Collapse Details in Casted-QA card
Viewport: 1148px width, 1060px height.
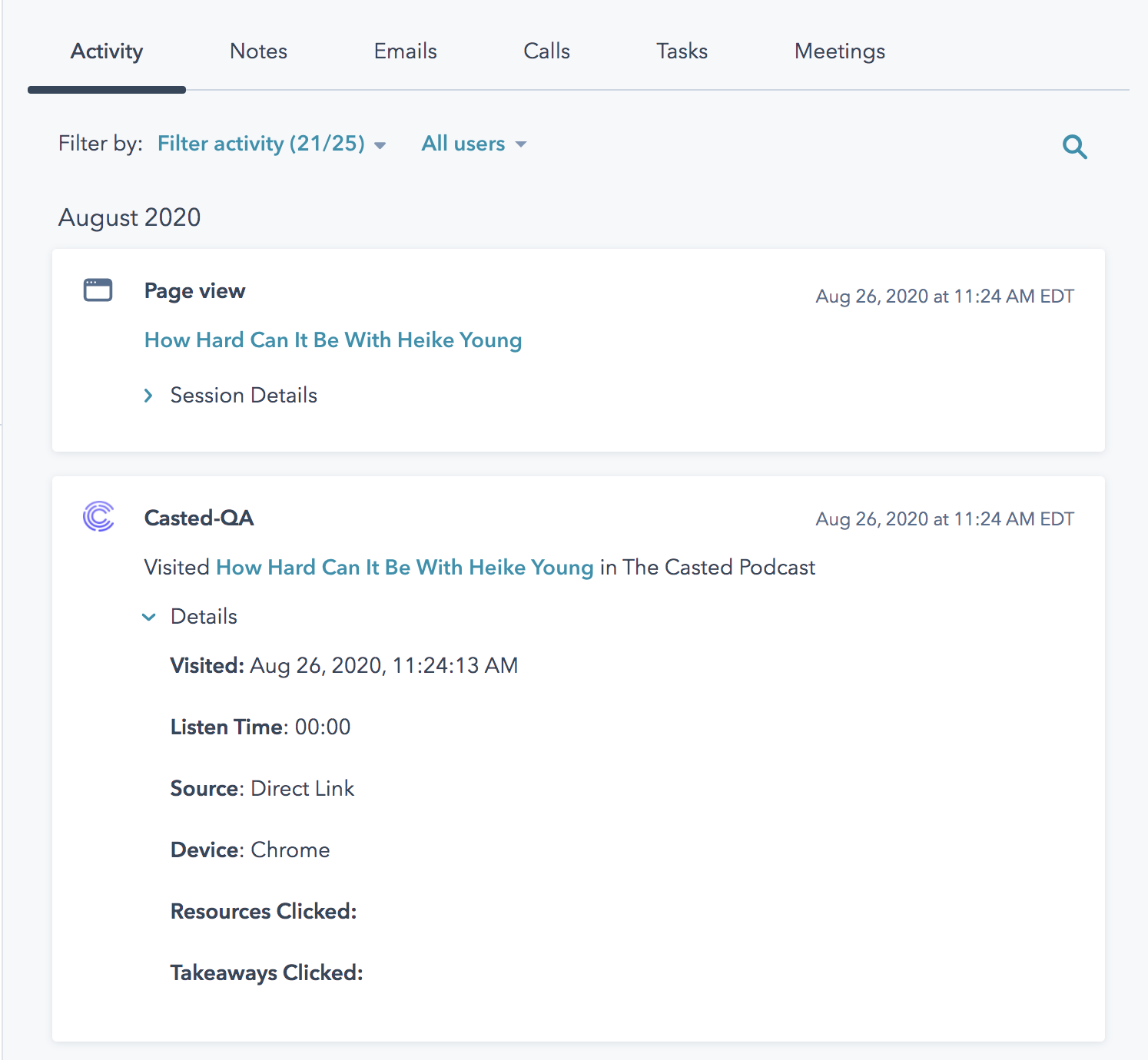point(190,616)
